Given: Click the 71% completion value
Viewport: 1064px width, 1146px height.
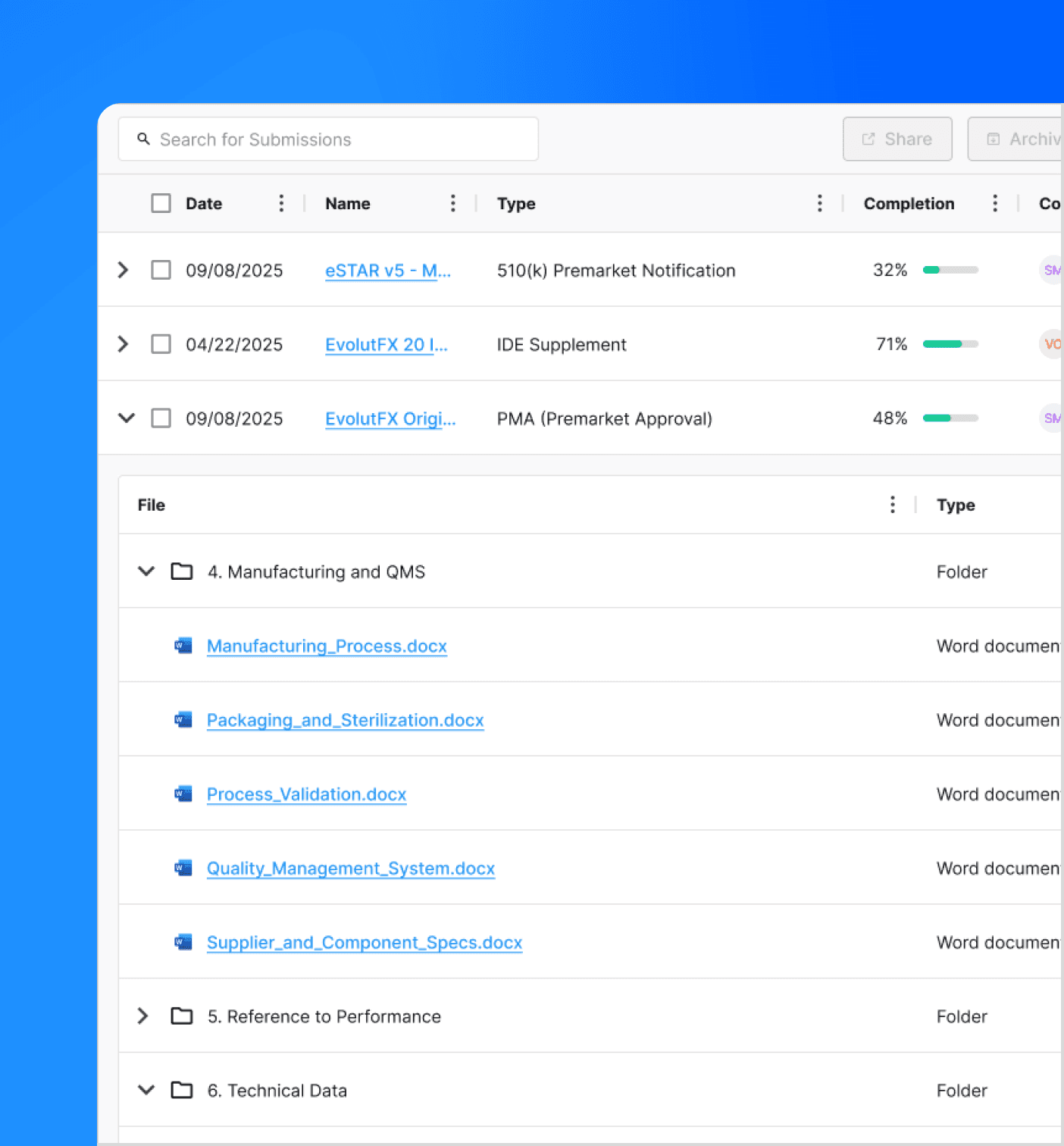Looking at the screenshot, I should [x=891, y=344].
